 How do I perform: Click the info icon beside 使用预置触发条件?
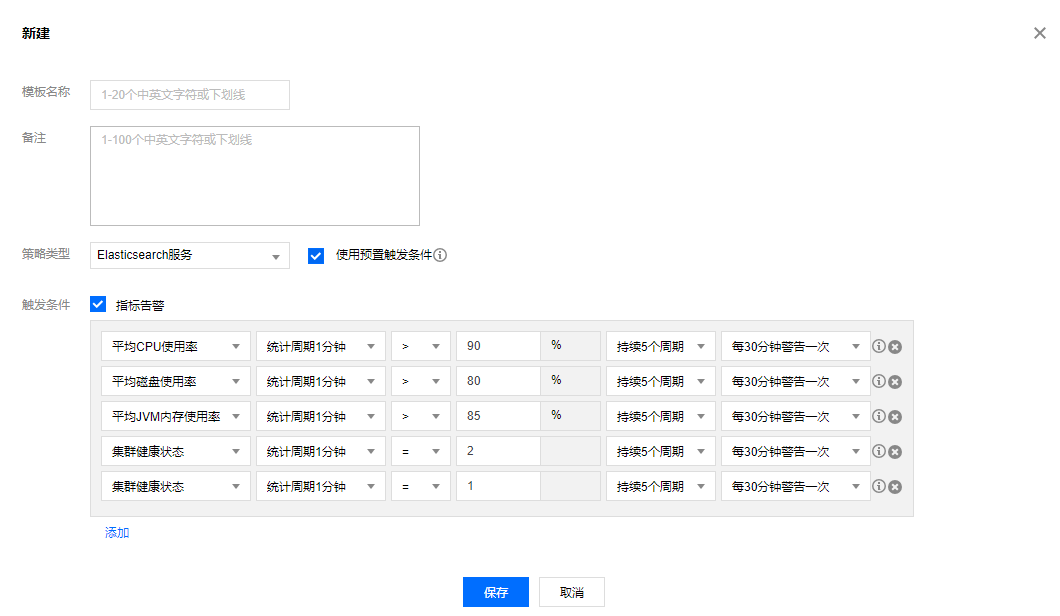point(440,255)
